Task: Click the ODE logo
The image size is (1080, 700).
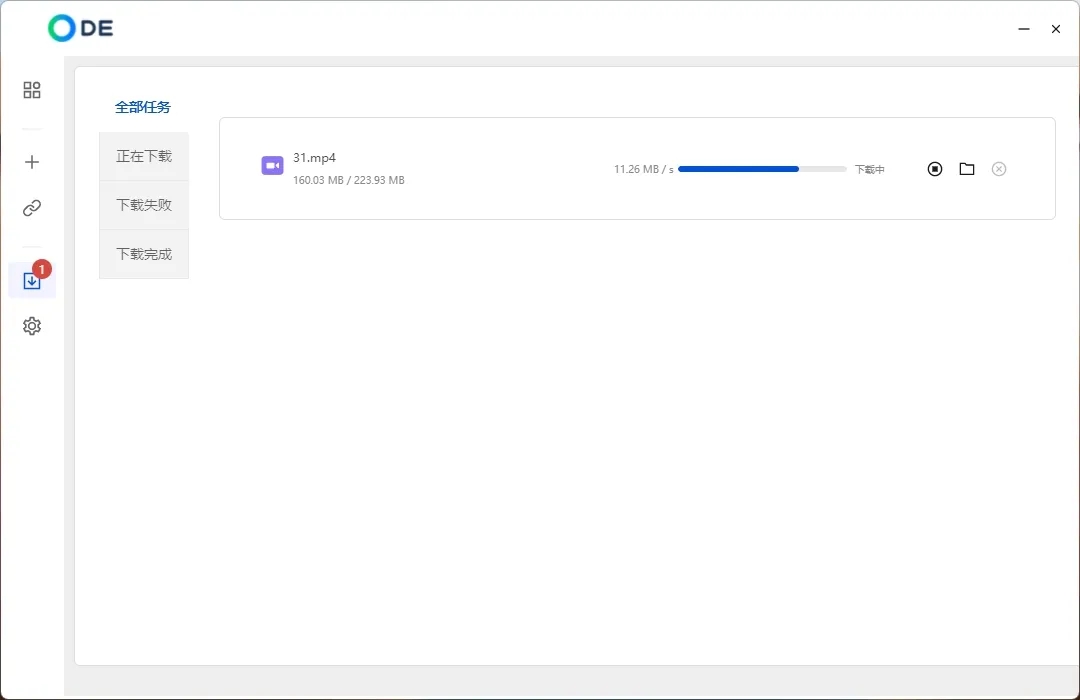Action: (x=81, y=29)
